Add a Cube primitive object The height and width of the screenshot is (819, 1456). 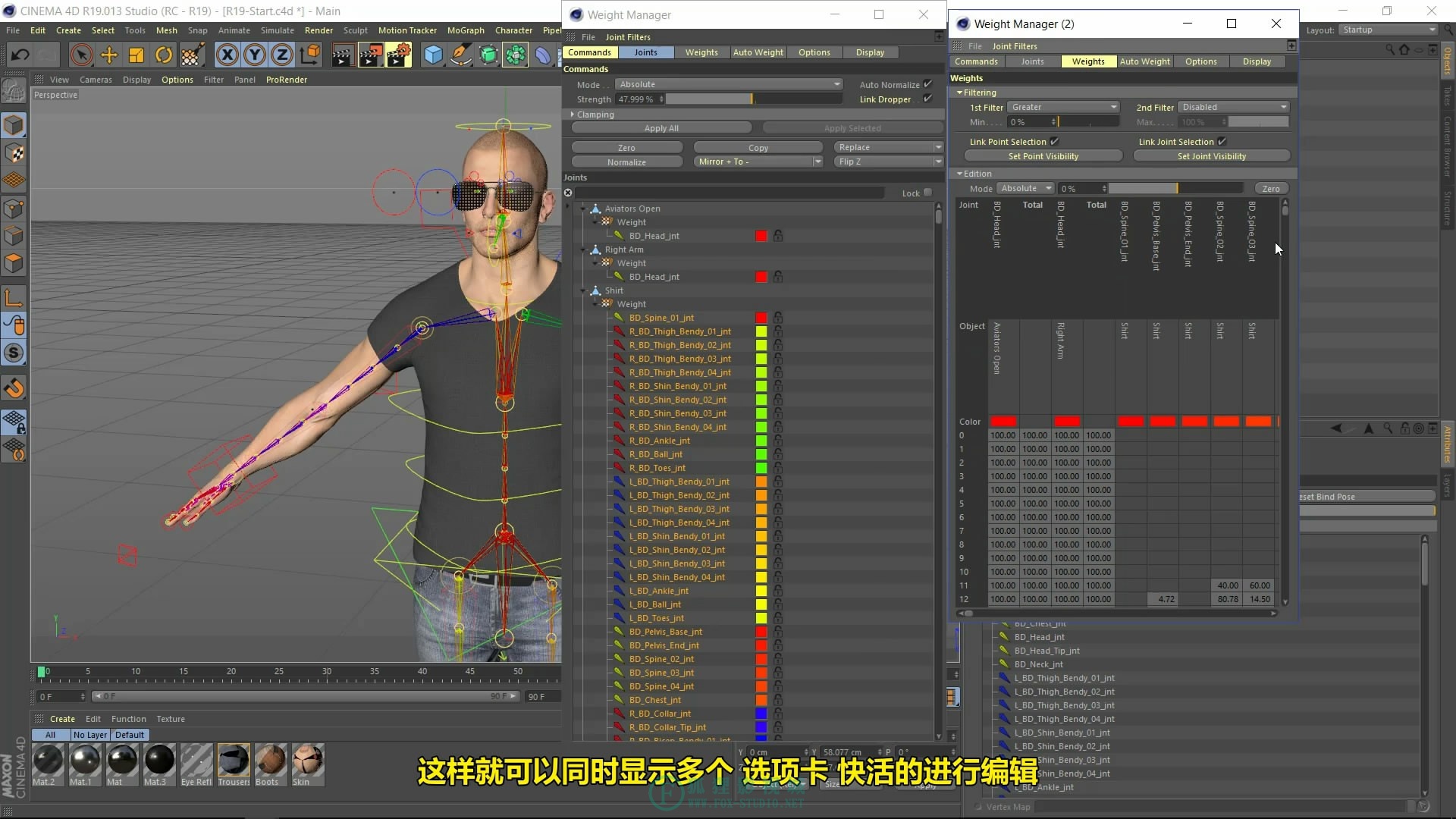tap(433, 55)
